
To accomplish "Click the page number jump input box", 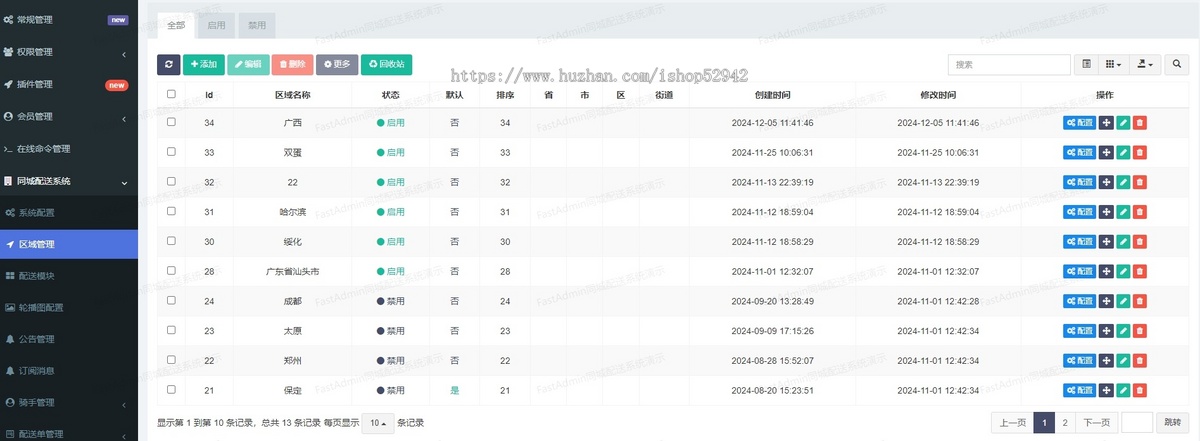I will pyautogui.click(x=1138, y=423).
